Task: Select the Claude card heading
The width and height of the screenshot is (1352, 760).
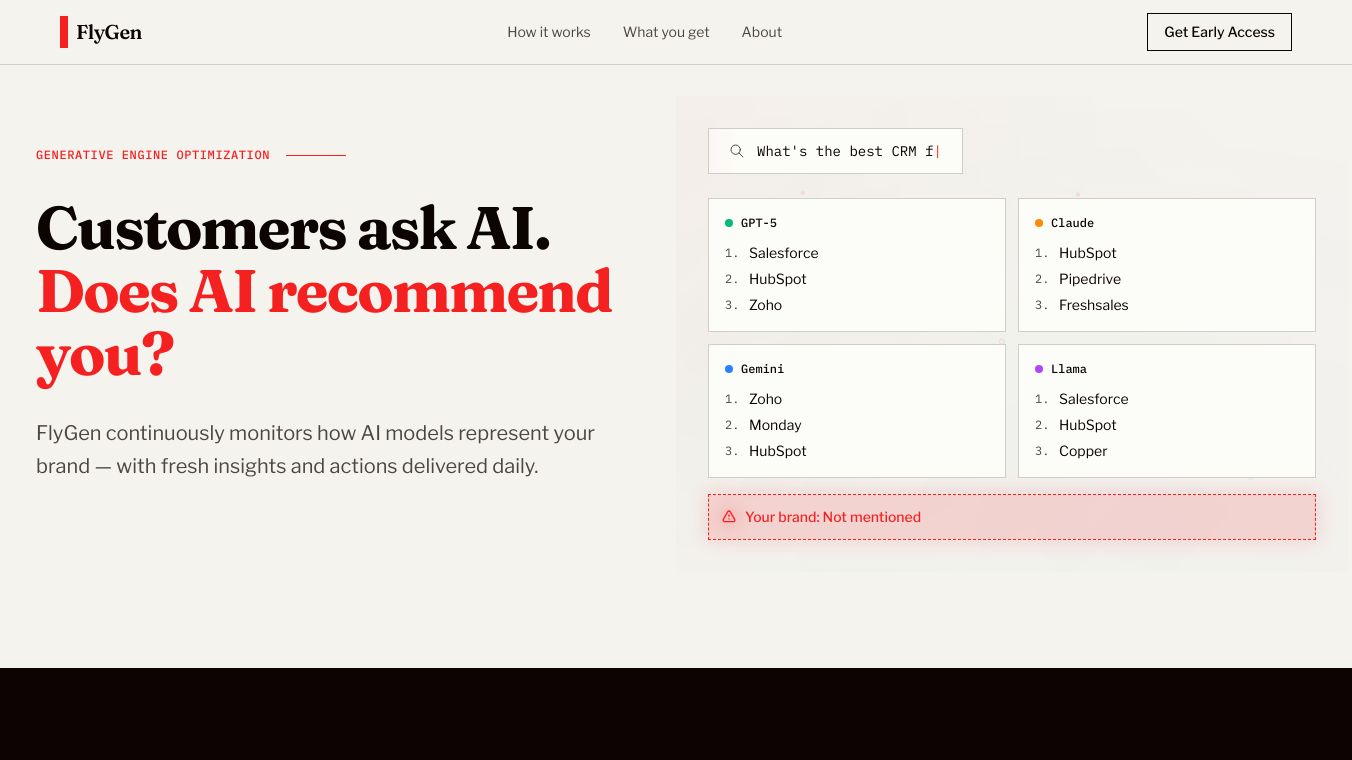Action: point(1072,223)
